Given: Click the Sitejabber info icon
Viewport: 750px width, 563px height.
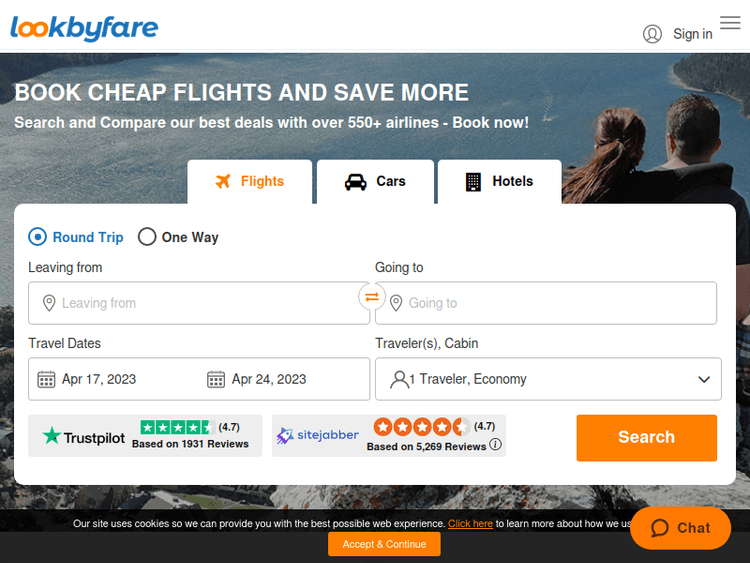Looking at the screenshot, I should click(496, 445).
